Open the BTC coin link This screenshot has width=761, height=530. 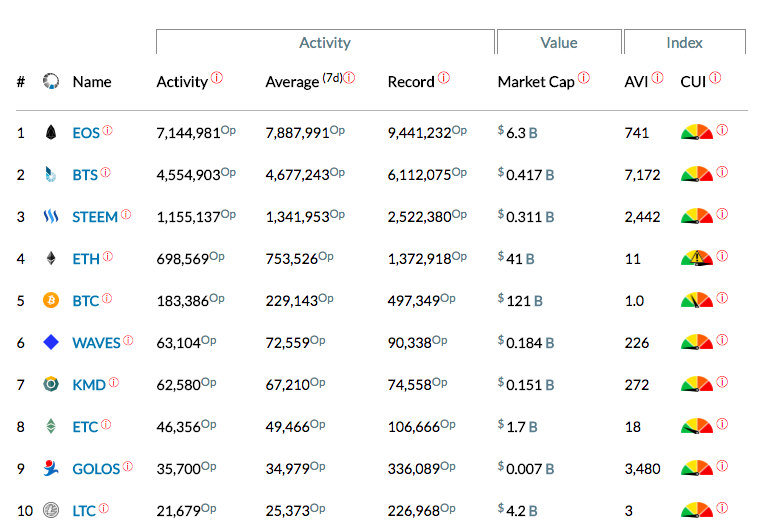coord(86,301)
